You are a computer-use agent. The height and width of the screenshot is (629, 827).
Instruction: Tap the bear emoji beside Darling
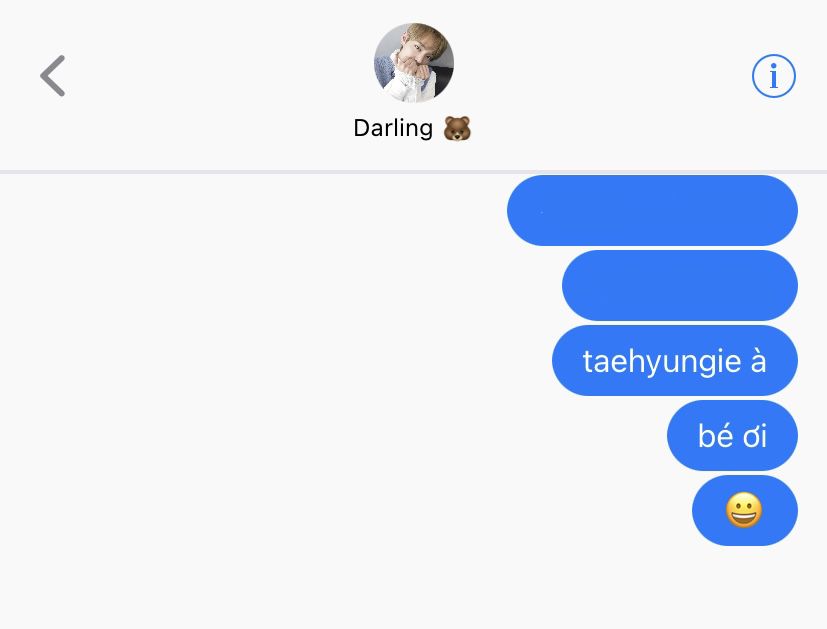457,129
